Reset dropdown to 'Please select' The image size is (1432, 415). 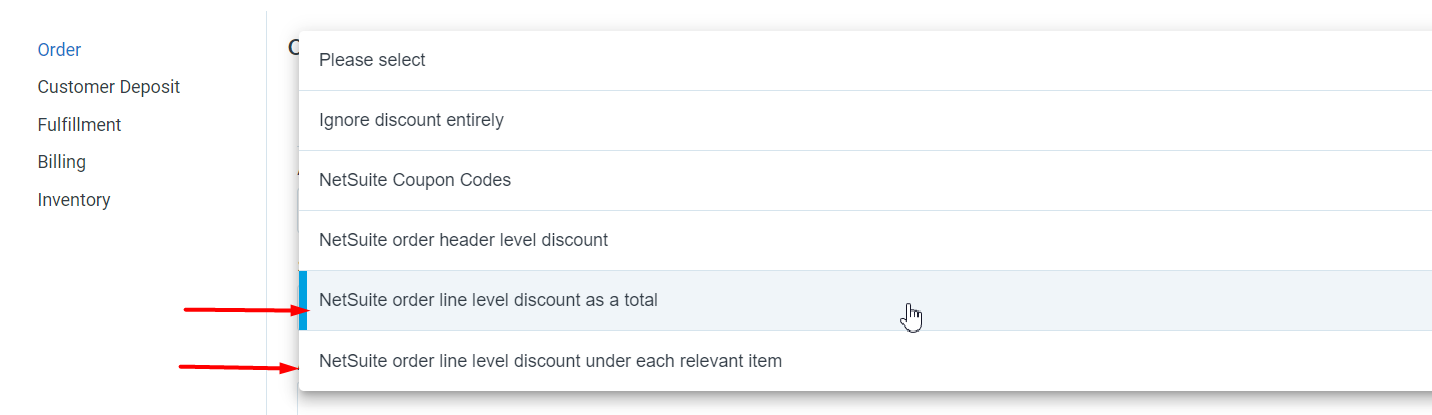click(865, 61)
